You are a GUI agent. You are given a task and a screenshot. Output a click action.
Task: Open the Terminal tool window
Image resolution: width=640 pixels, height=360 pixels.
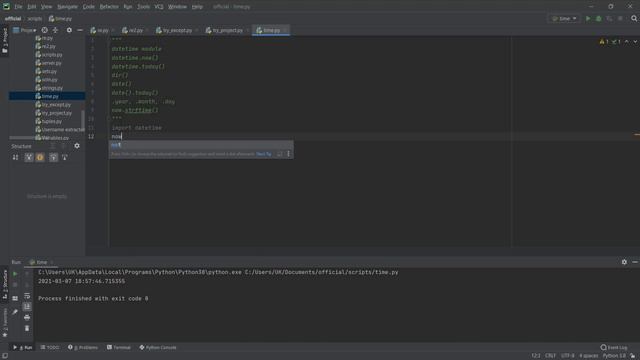click(119, 347)
